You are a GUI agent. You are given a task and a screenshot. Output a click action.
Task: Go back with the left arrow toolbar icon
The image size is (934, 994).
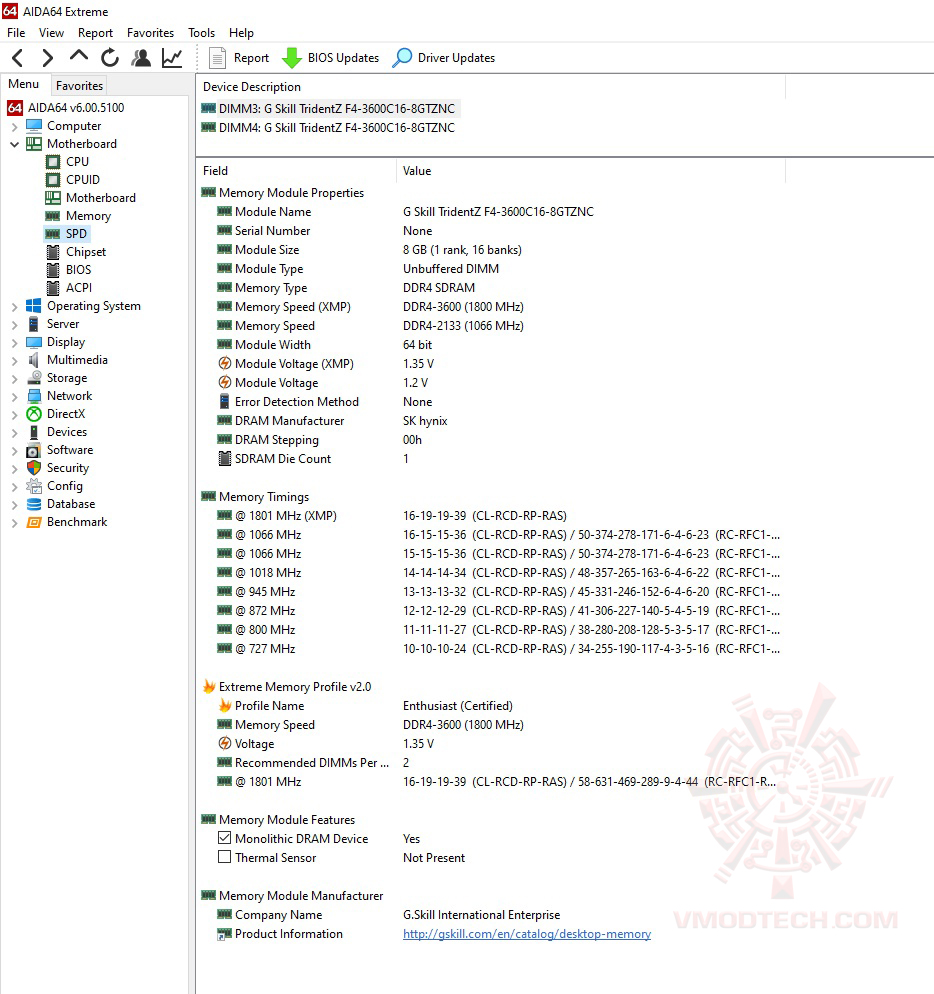point(18,58)
